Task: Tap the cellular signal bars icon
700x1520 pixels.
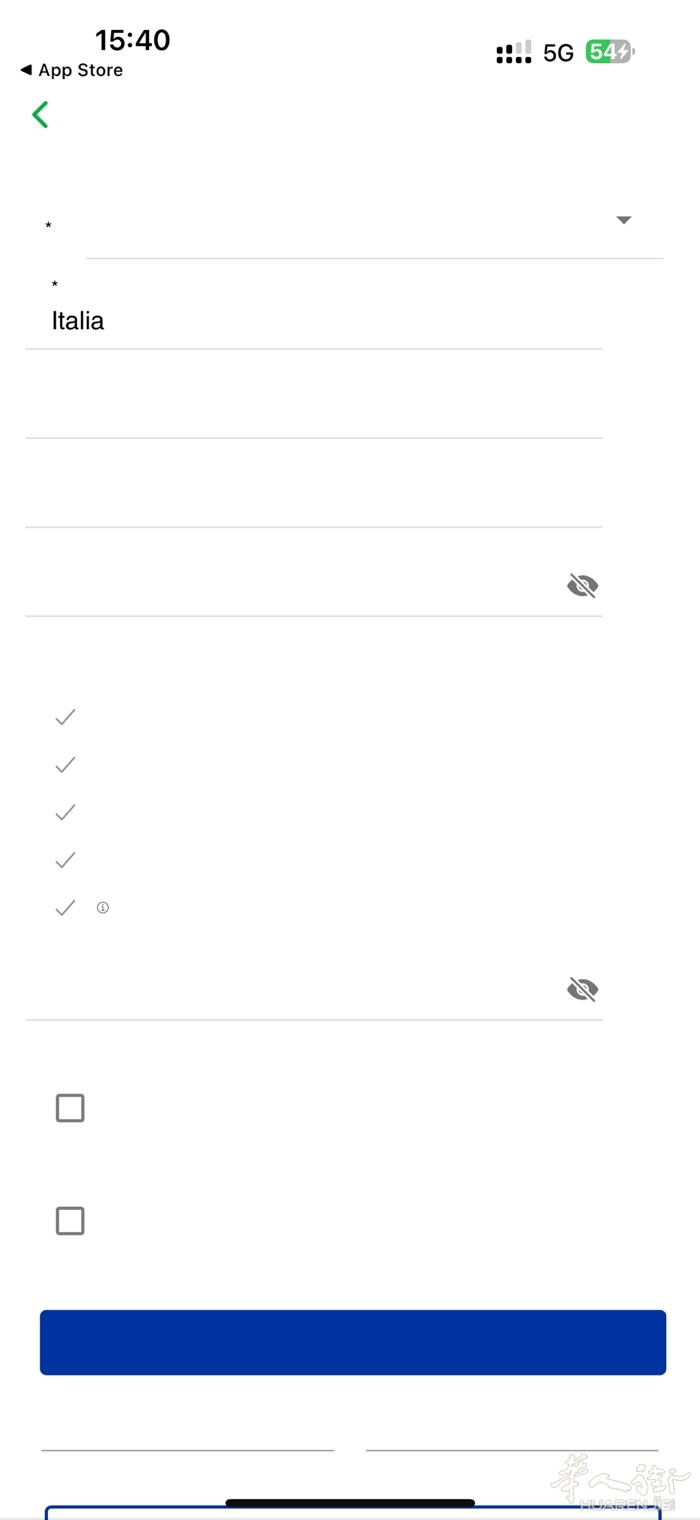Action: pos(514,53)
